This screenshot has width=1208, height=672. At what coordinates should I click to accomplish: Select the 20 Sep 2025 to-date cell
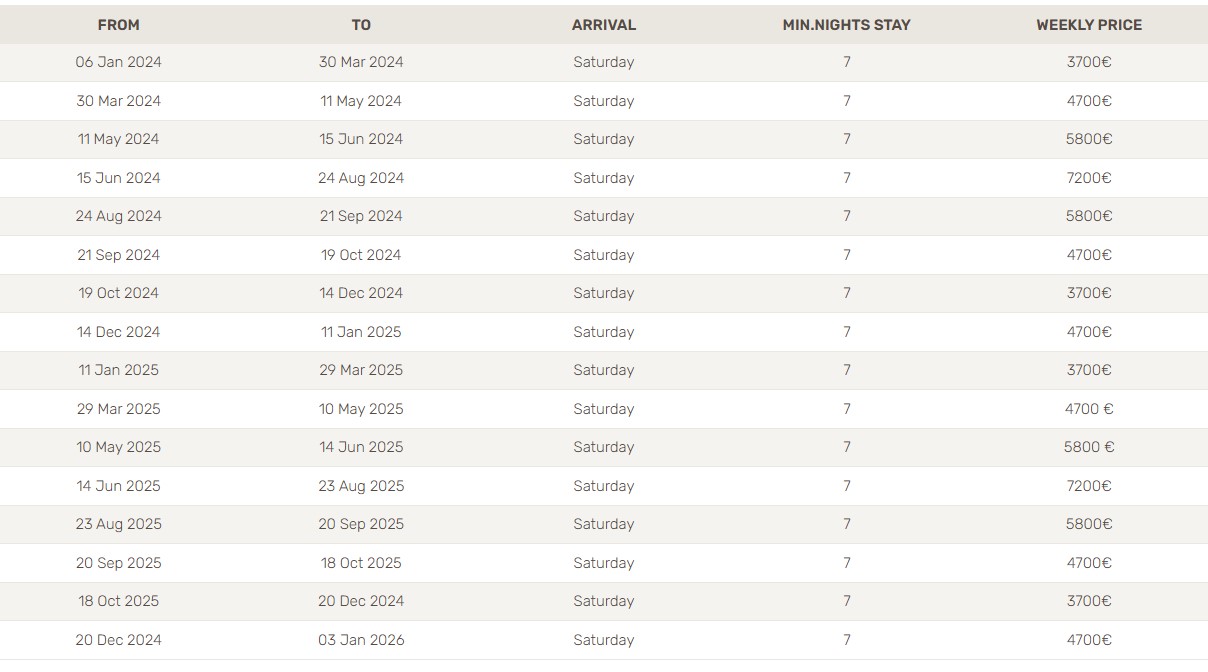(x=361, y=524)
